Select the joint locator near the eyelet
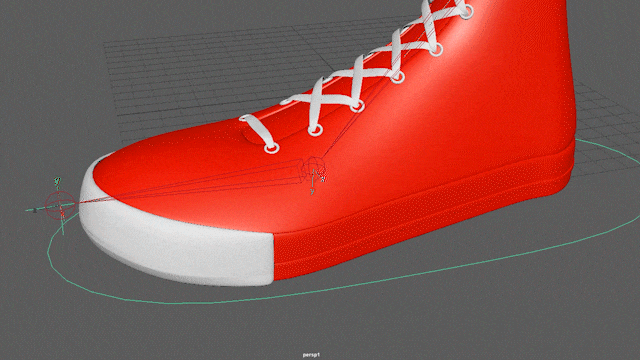This screenshot has width=640, height=360. click(x=314, y=169)
